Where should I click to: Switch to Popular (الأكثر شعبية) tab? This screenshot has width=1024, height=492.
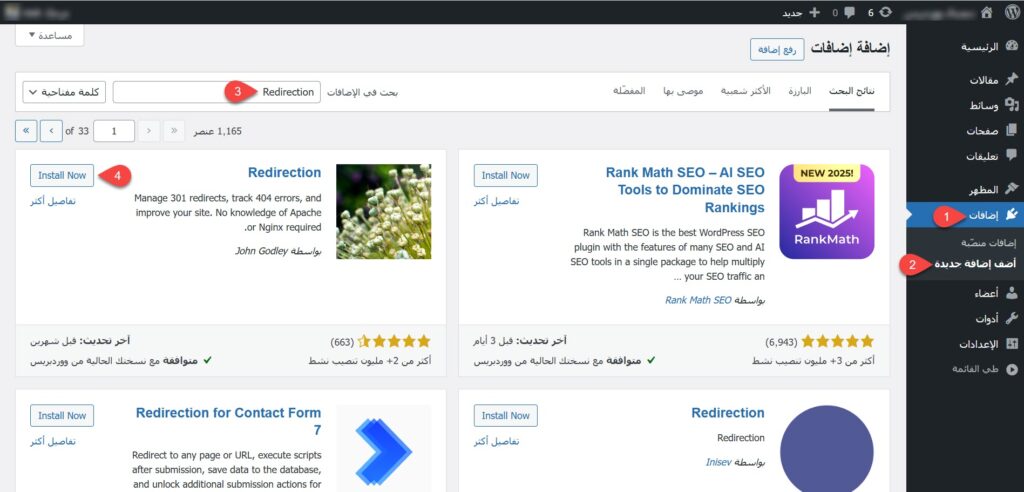(745, 91)
